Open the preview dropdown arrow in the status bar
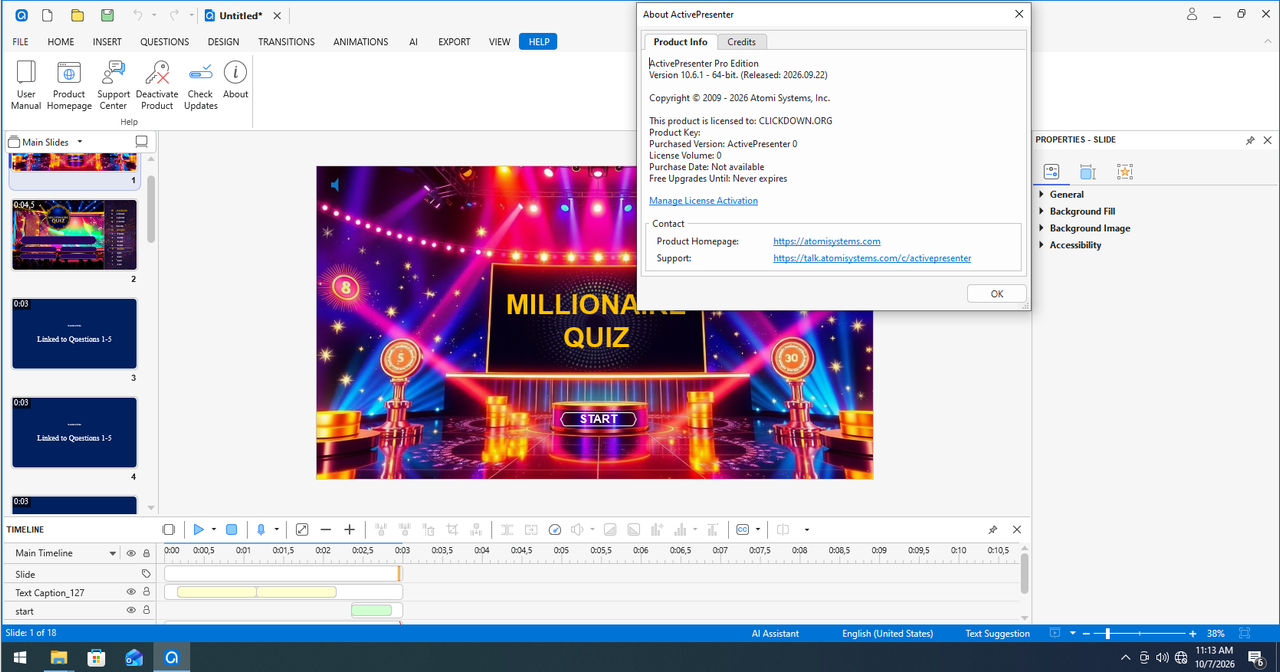The height and width of the screenshot is (672, 1280). pos(1073,633)
